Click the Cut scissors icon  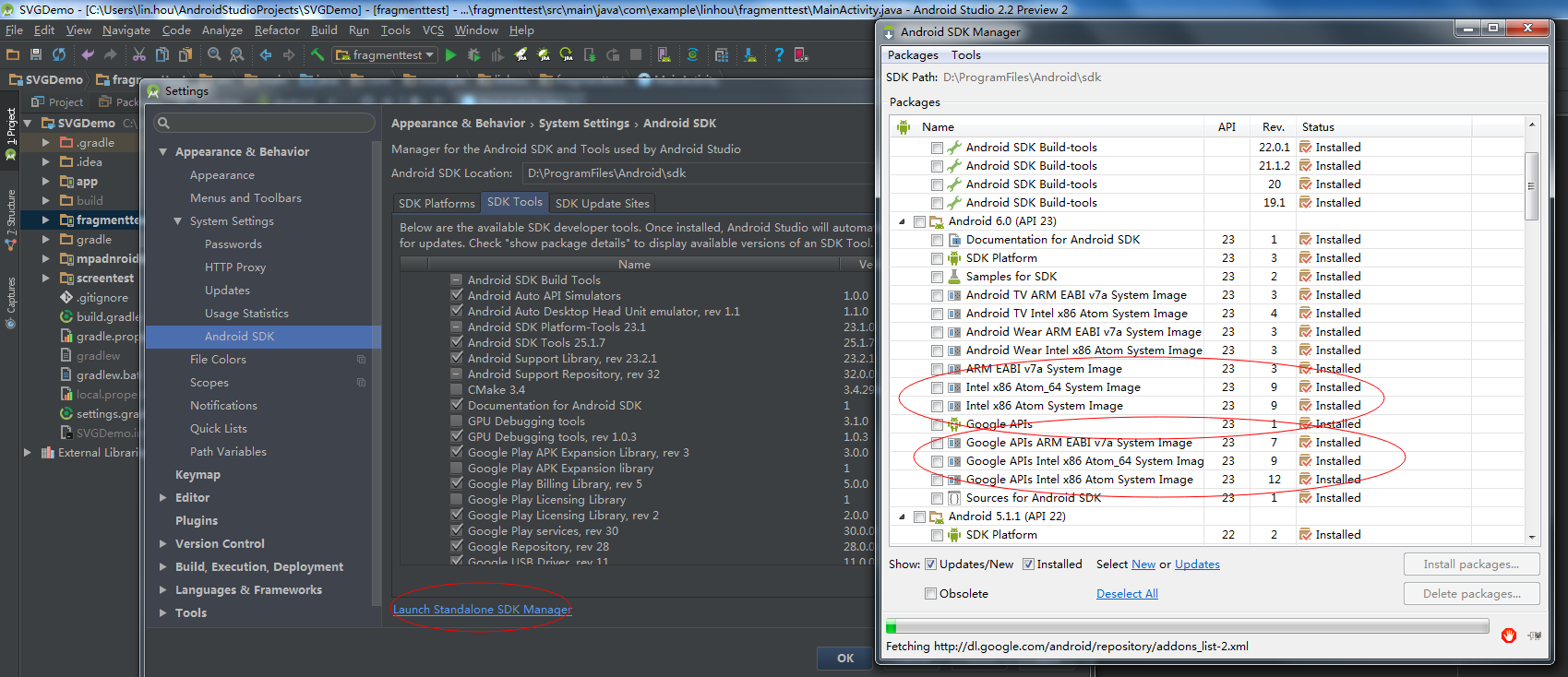[x=139, y=54]
